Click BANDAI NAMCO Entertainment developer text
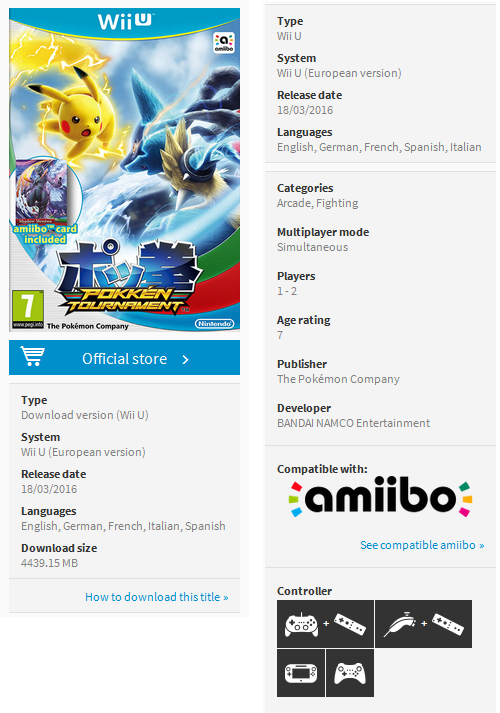This screenshot has height=713, width=500. [354, 423]
